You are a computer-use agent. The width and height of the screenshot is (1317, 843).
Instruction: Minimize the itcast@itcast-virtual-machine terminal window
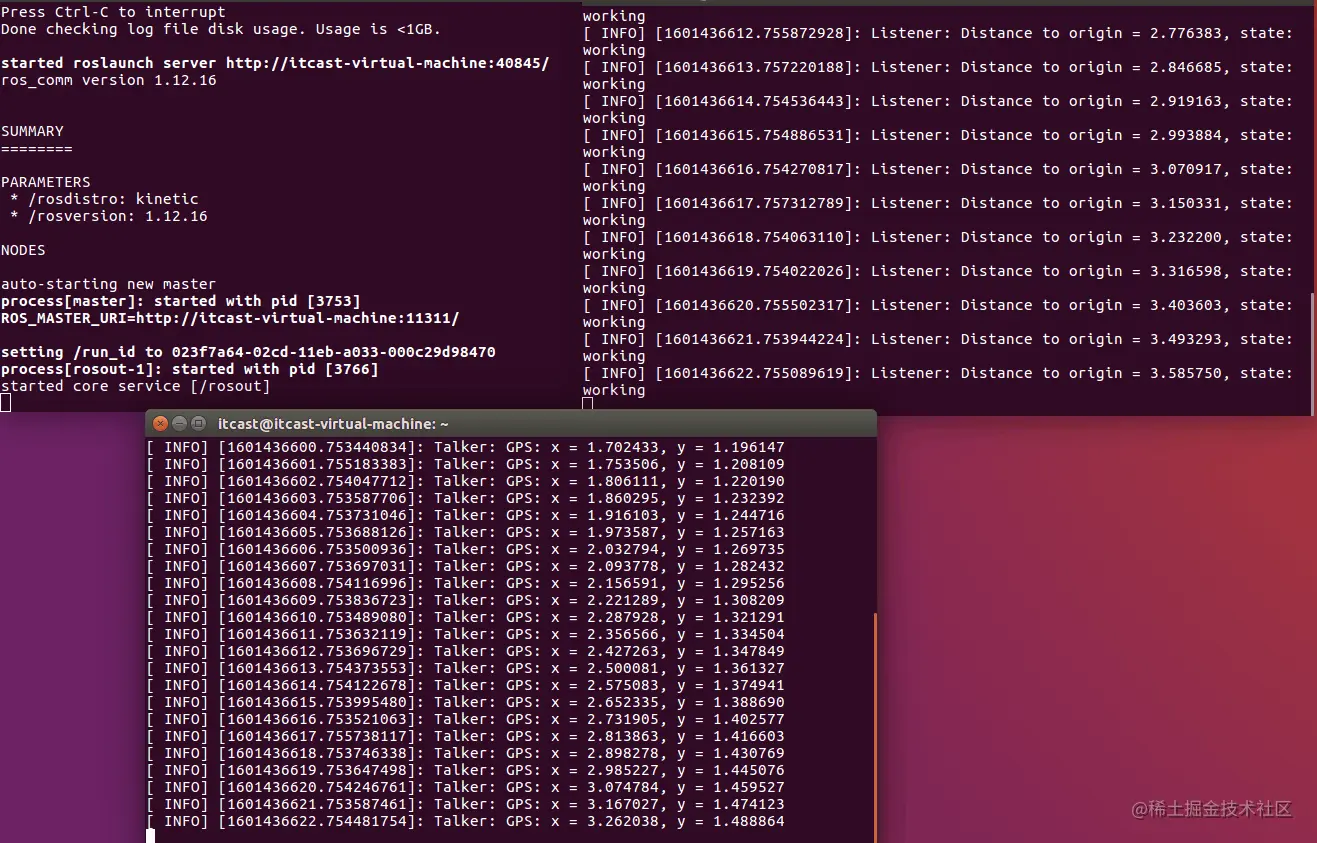click(179, 423)
